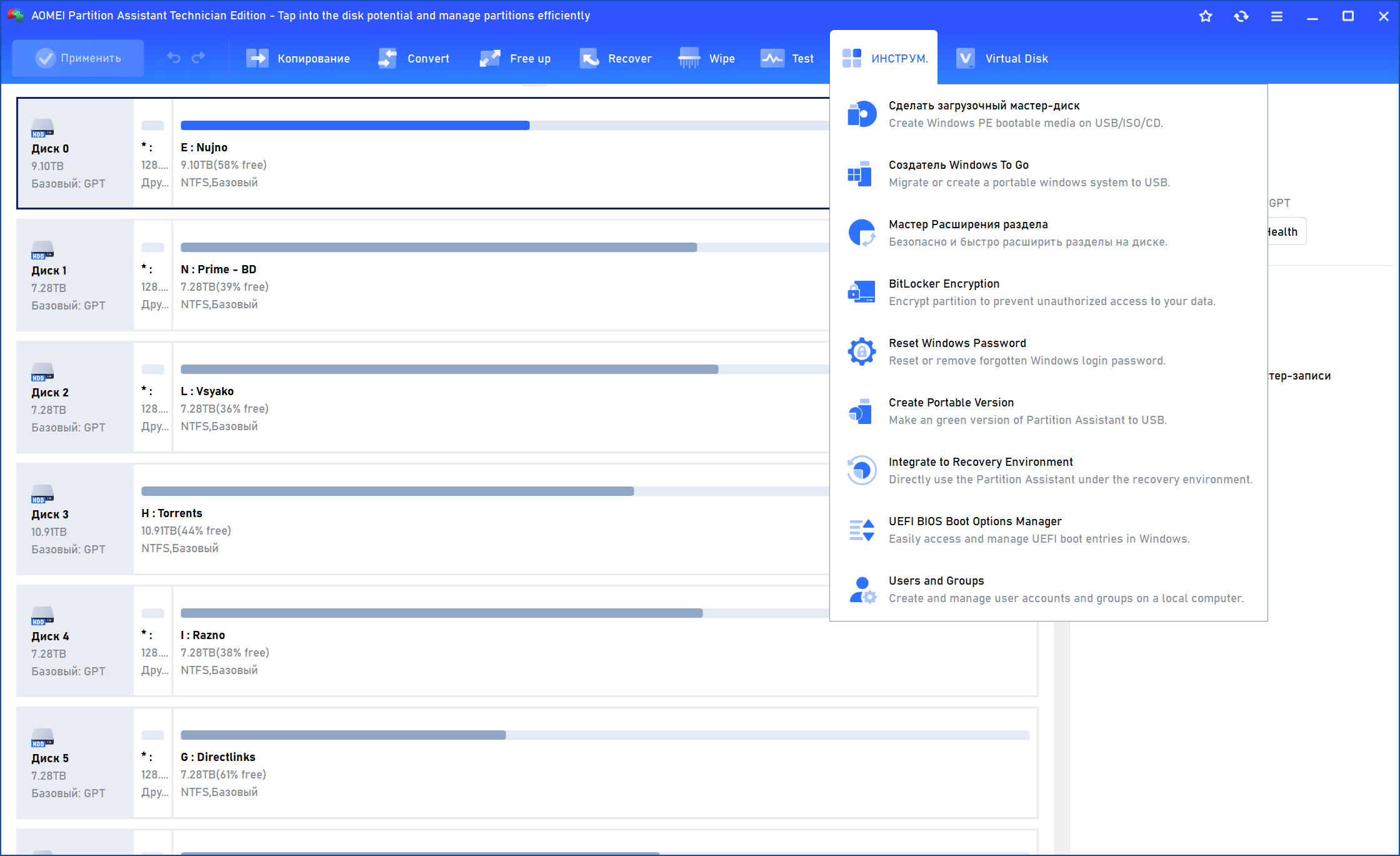The height and width of the screenshot is (856, 1400).
Task: Select the Partition Extension Wizard menu entry
Action: (x=967, y=224)
